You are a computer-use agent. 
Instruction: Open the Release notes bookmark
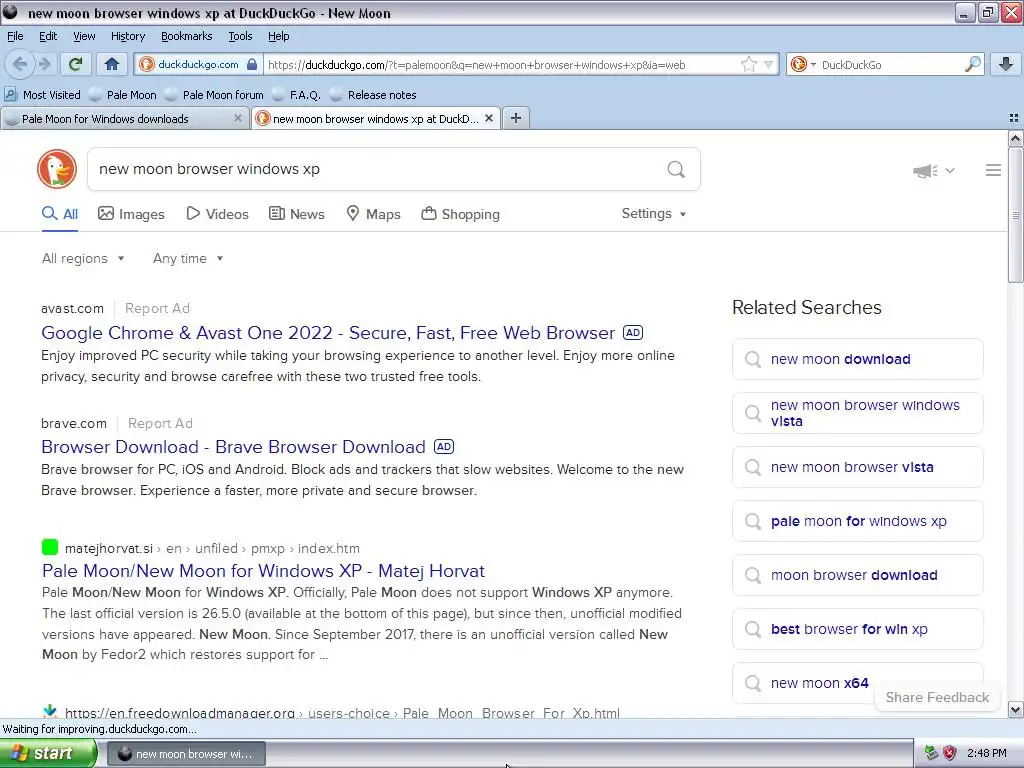click(374, 95)
